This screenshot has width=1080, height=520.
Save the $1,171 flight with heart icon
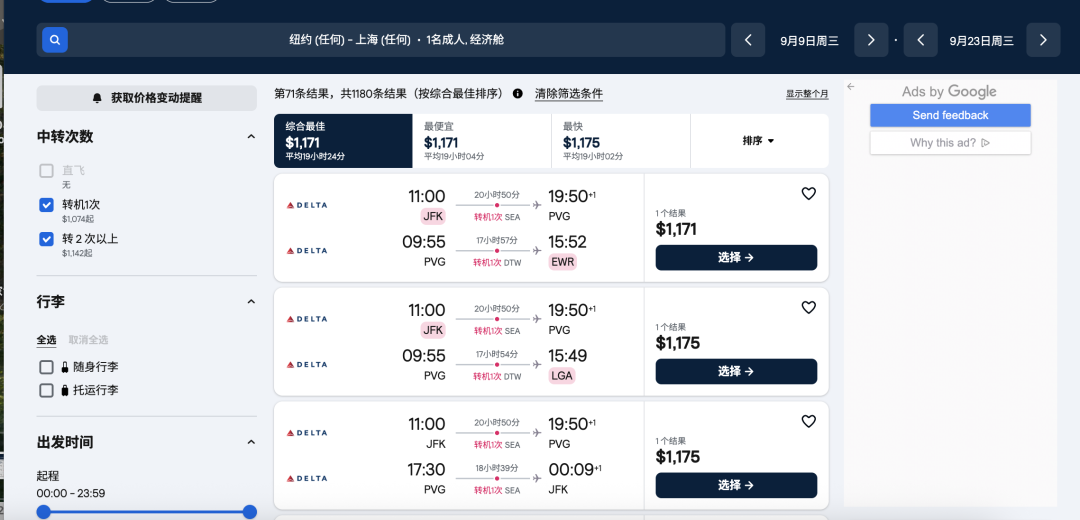pos(809,194)
